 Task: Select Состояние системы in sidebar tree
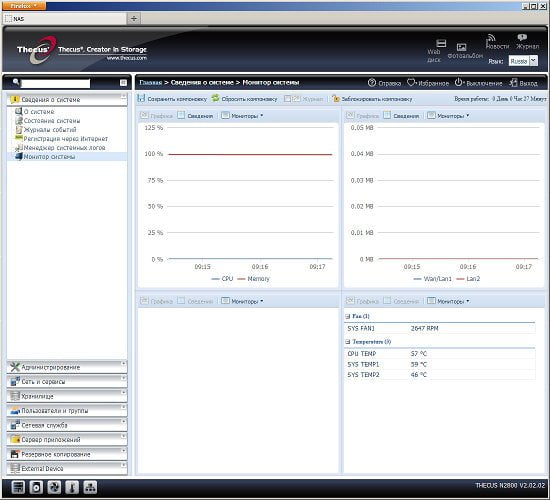(52, 121)
